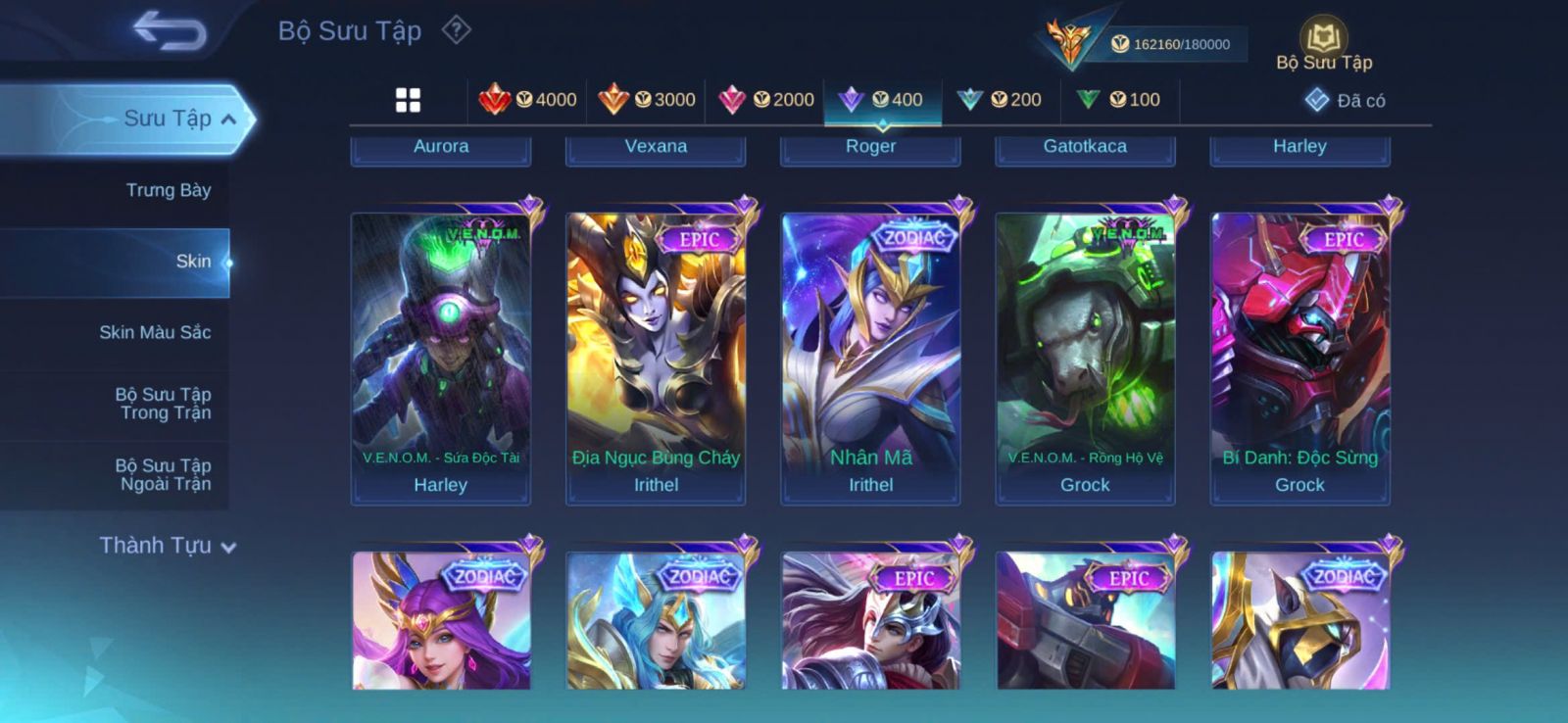Go to Bộ Sưu Tập Ngoài Trận
The height and width of the screenshot is (723, 1568).
164,475
